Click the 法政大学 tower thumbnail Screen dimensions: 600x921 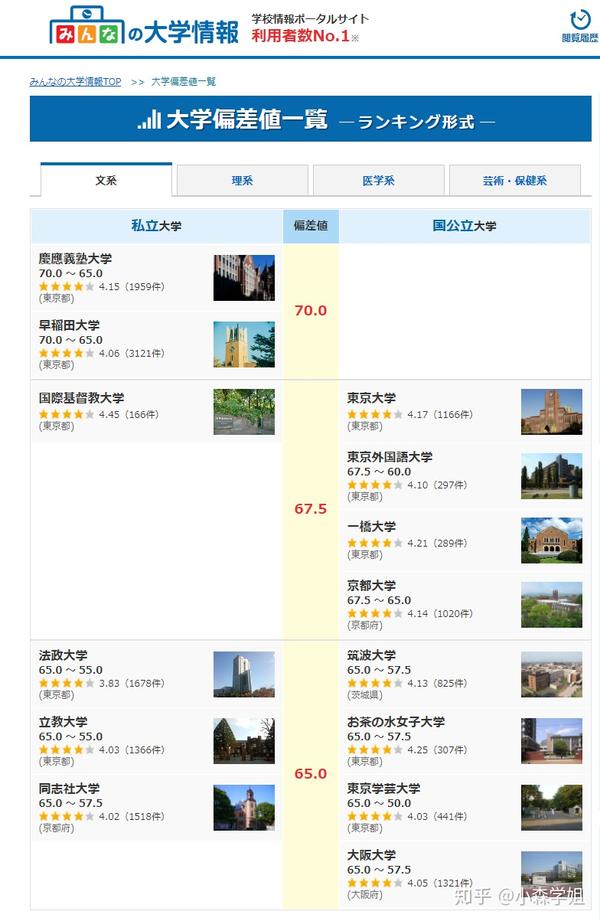coord(244,674)
